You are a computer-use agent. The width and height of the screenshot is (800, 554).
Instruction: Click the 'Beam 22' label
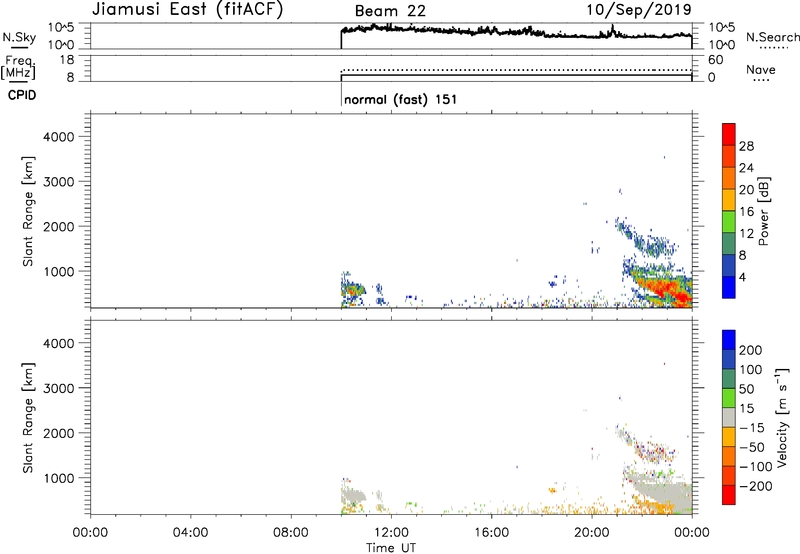[390, 11]
